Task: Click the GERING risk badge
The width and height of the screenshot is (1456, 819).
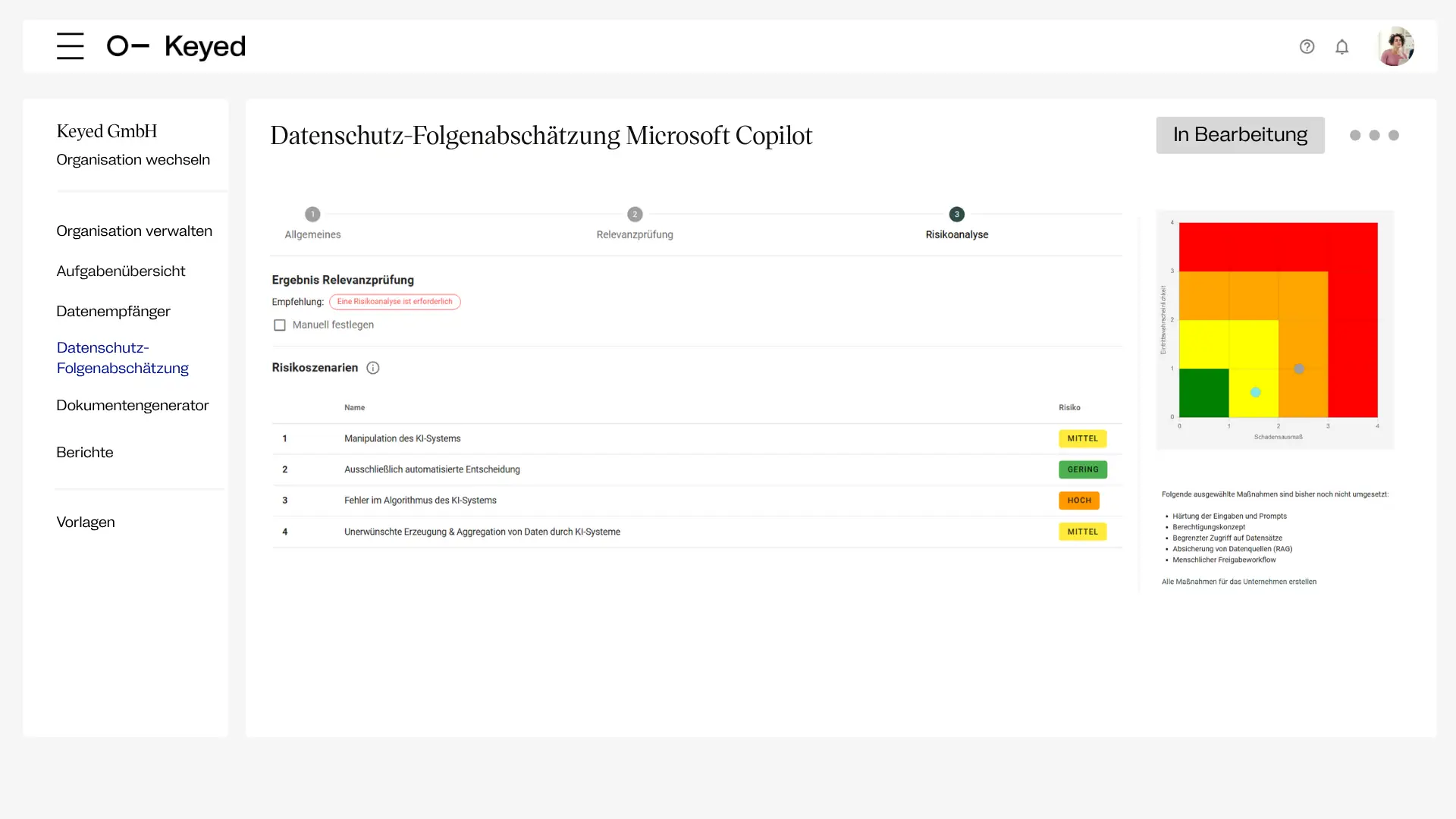Action: click(x=1083, y=470)
